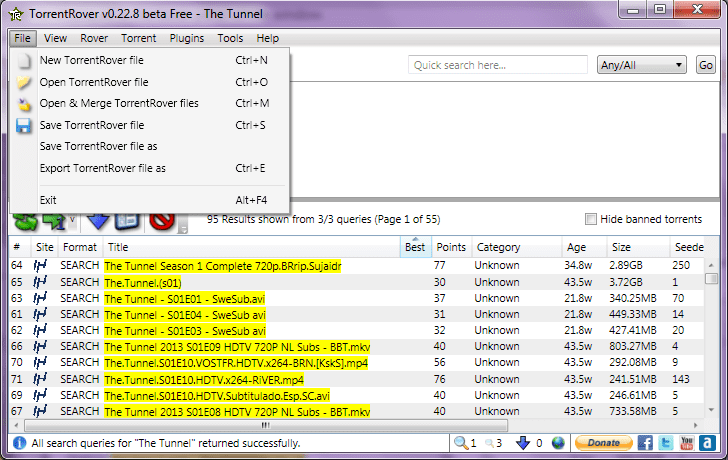Click the blue 'a' icon in status bar
728x460 pixels.
coord(707,443)
